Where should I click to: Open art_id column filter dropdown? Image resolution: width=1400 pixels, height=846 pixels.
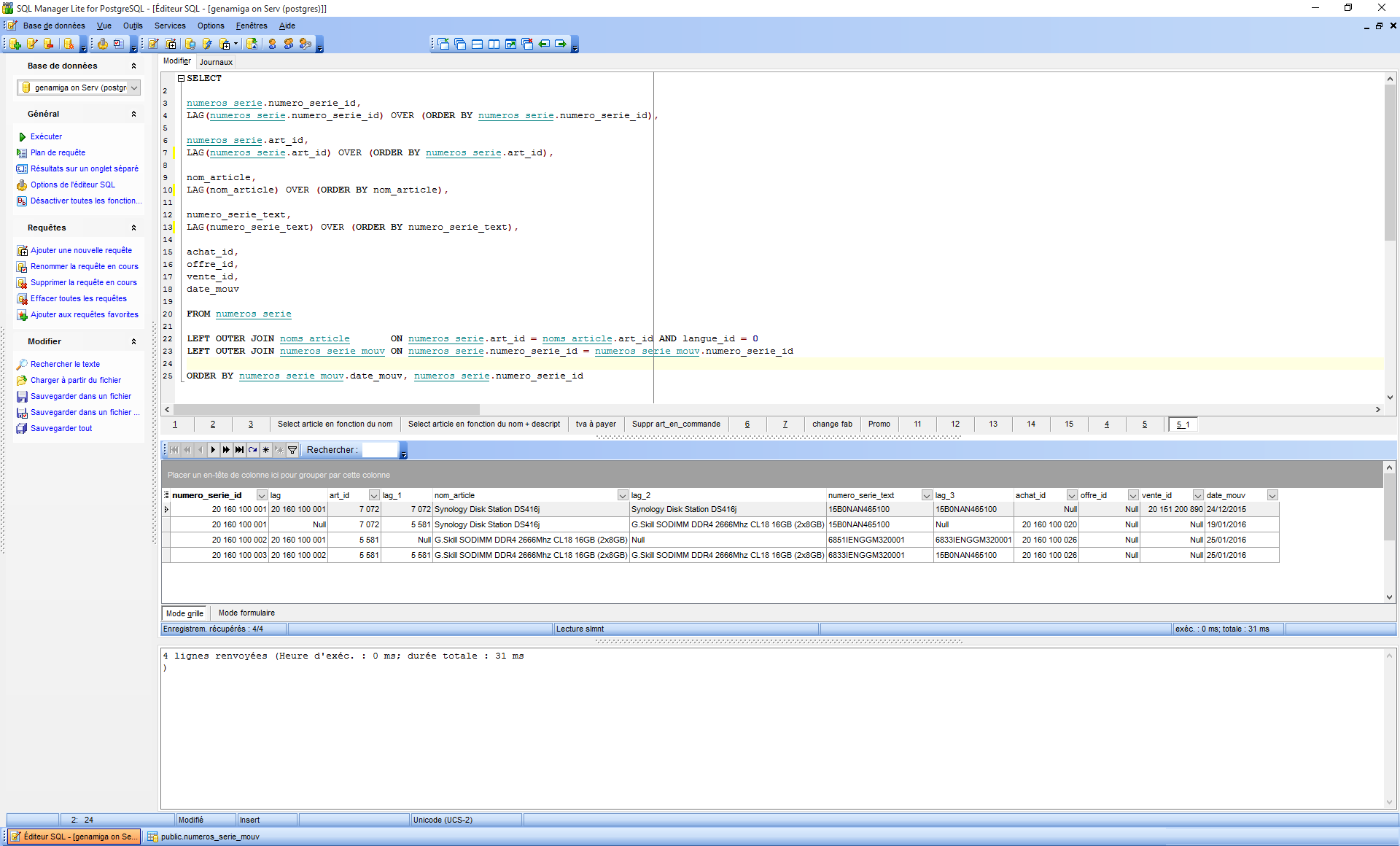(x=374, y=495)
